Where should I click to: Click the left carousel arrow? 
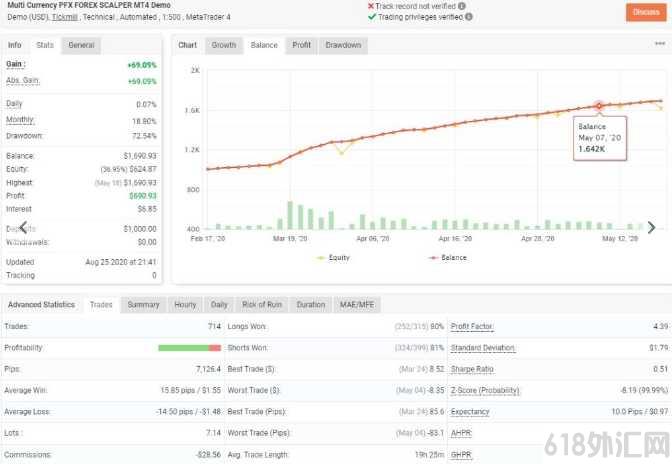(24, 227)
